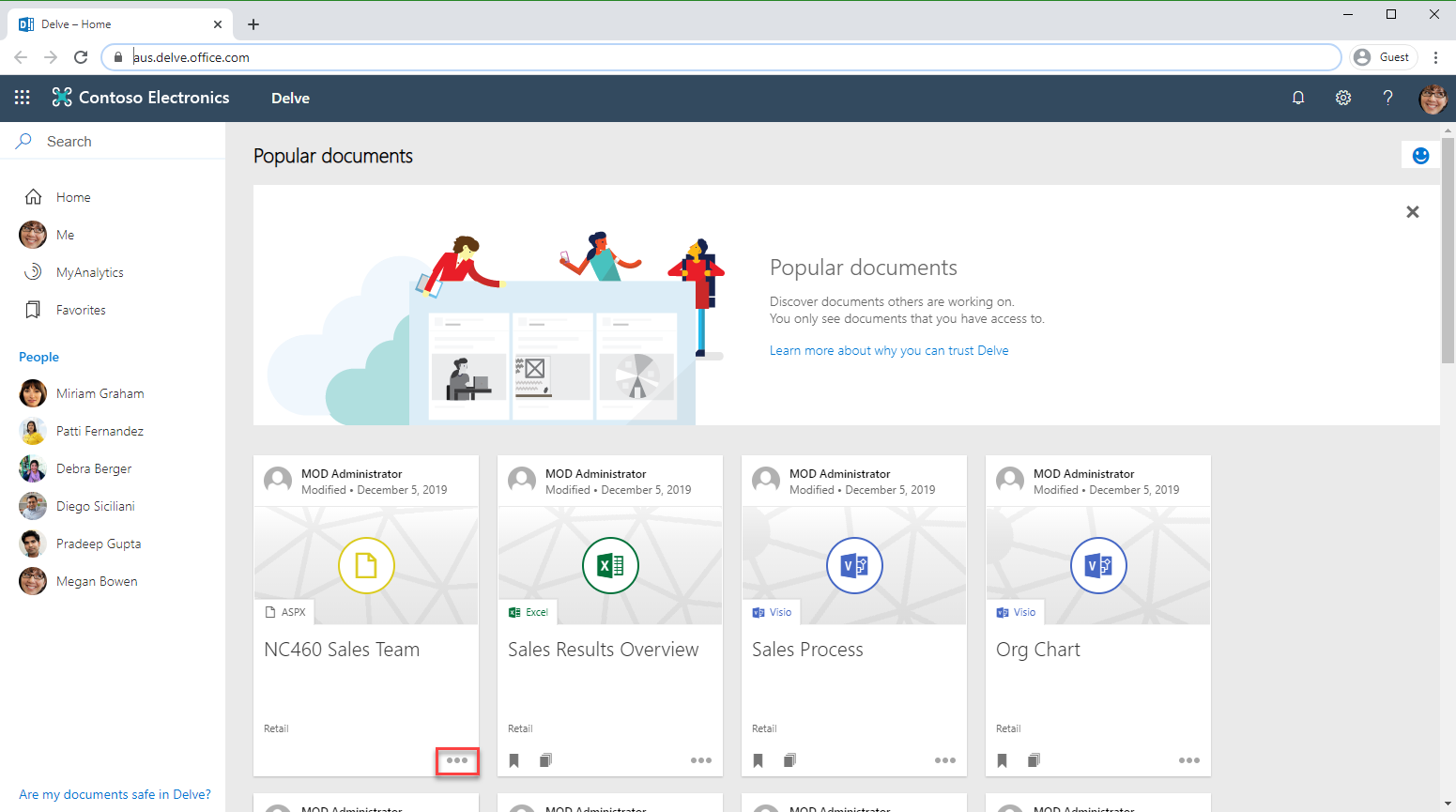Open the settings gear in header
This screenshot has width=1456, height=812.
click(1343, 98)
